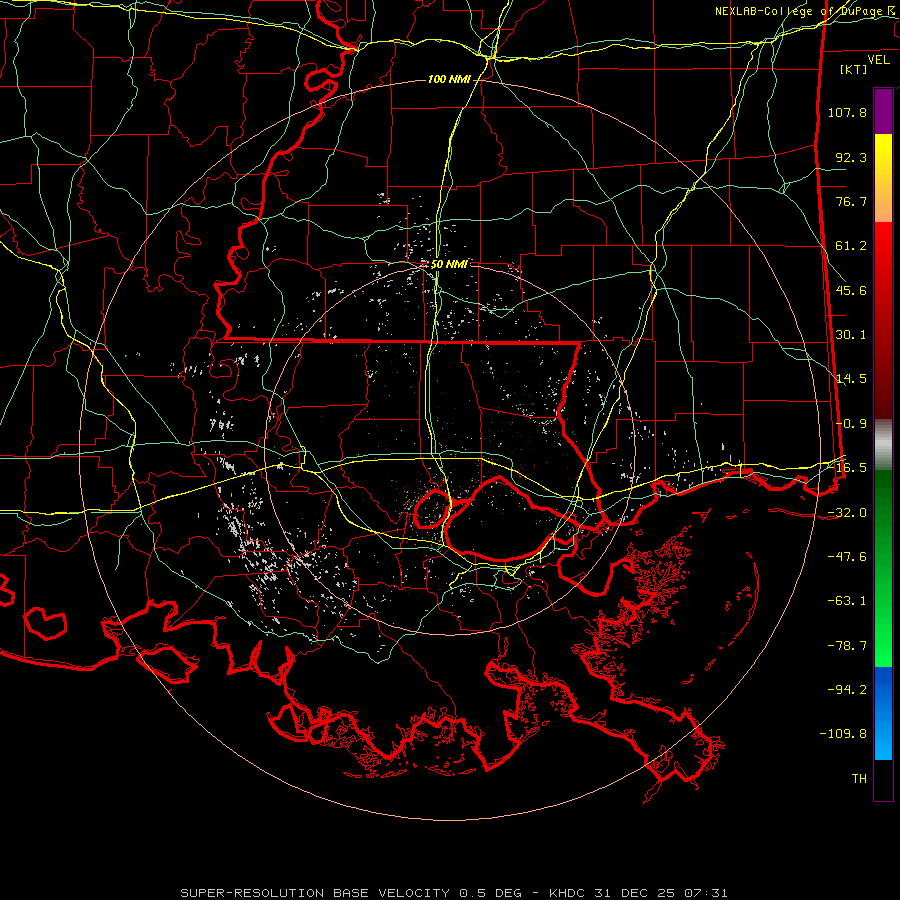Click the -109.8 legend value
900x900 pixels.
843,734
